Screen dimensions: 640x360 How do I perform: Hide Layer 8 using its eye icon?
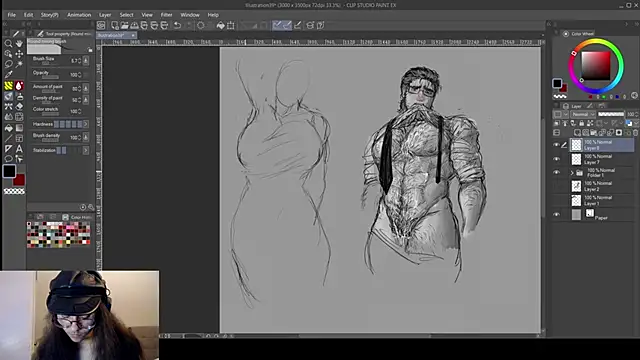point(556,145)
